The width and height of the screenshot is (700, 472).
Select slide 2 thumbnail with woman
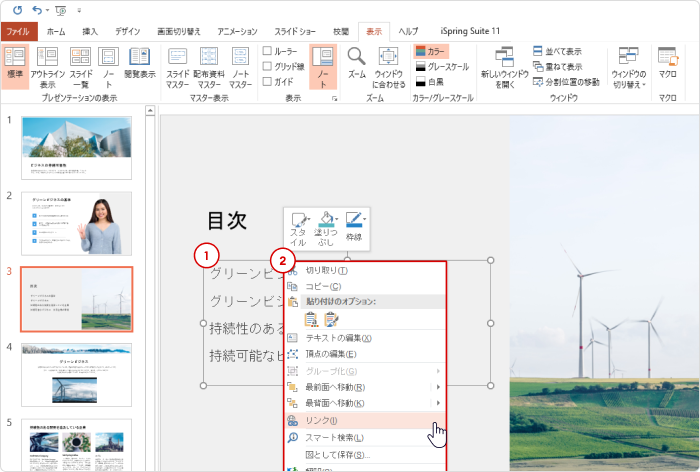(x=76, y=224)
